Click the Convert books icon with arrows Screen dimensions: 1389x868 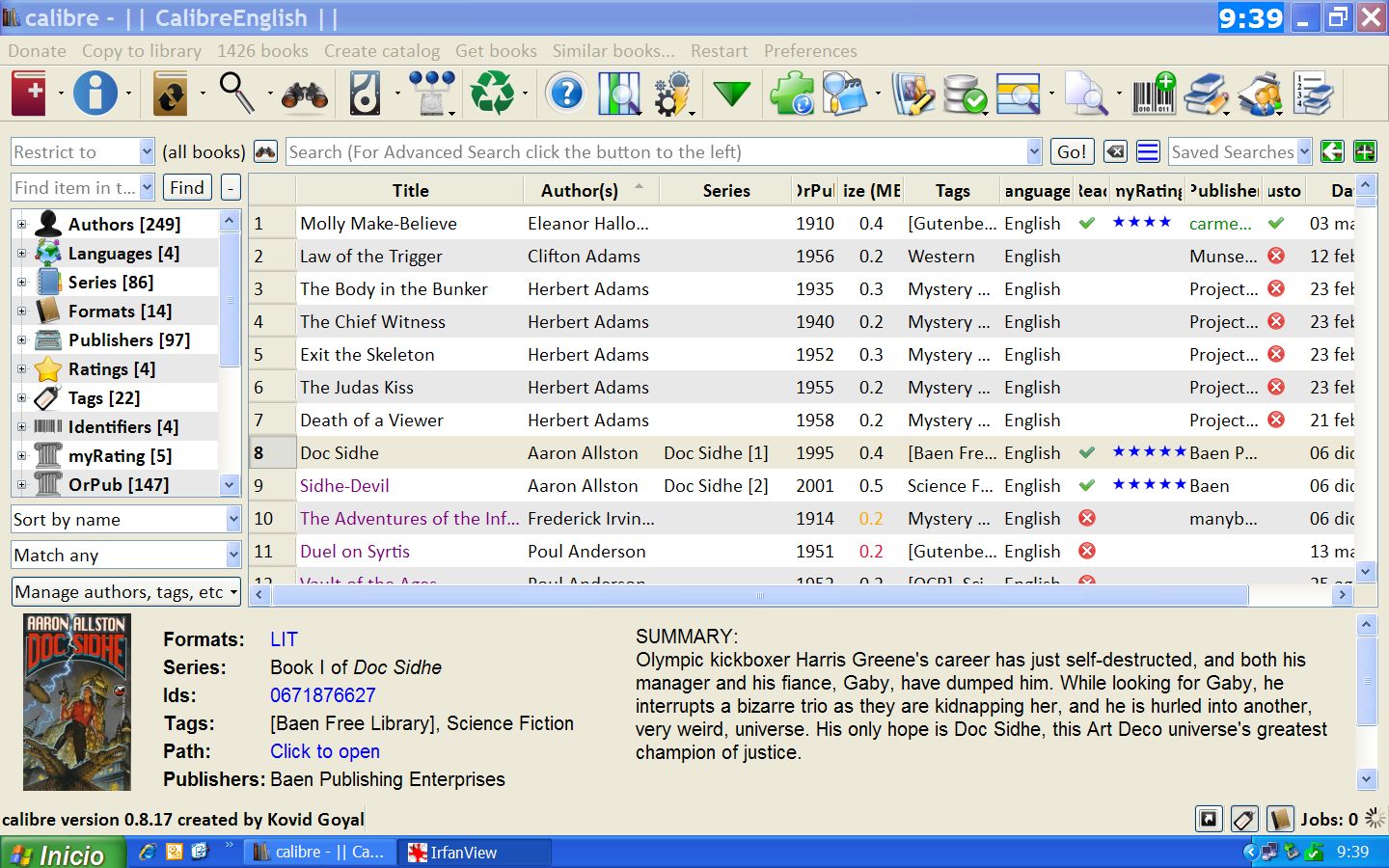(171, 94)
